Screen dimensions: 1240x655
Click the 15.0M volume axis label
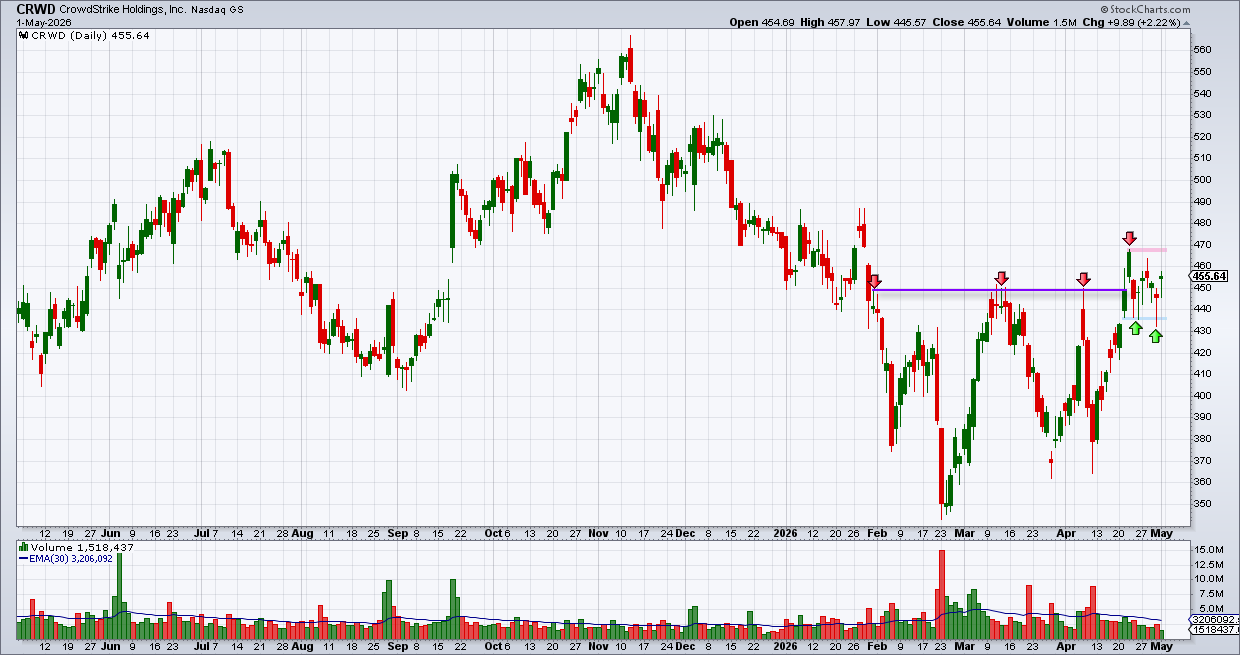[x=1208, y=550]
